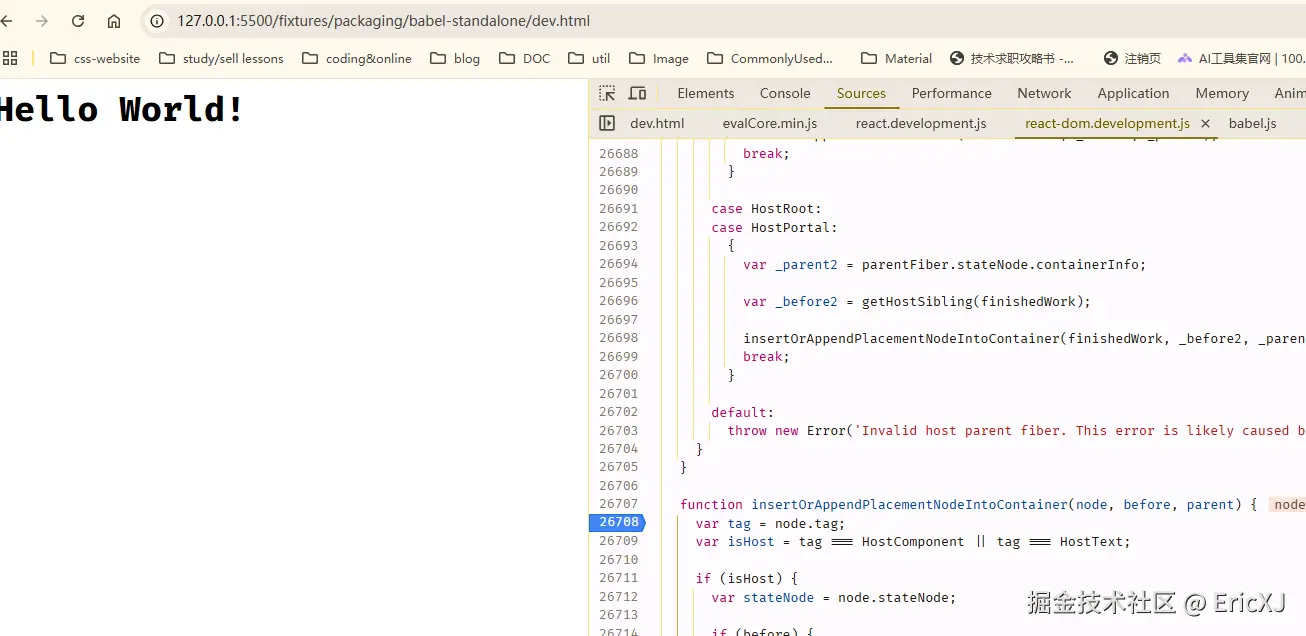Screen dimensions: 1306x636
Task: Click the browser back arrow
Action: pyautogui.click(x=7, y=21)
